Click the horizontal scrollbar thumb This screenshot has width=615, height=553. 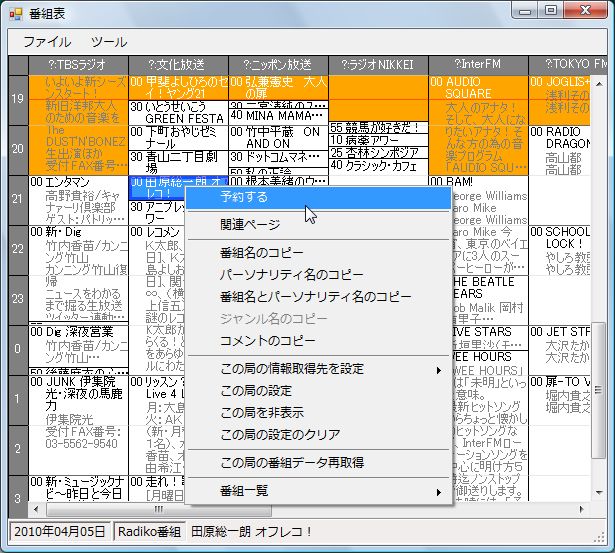(x=159, y=509)
